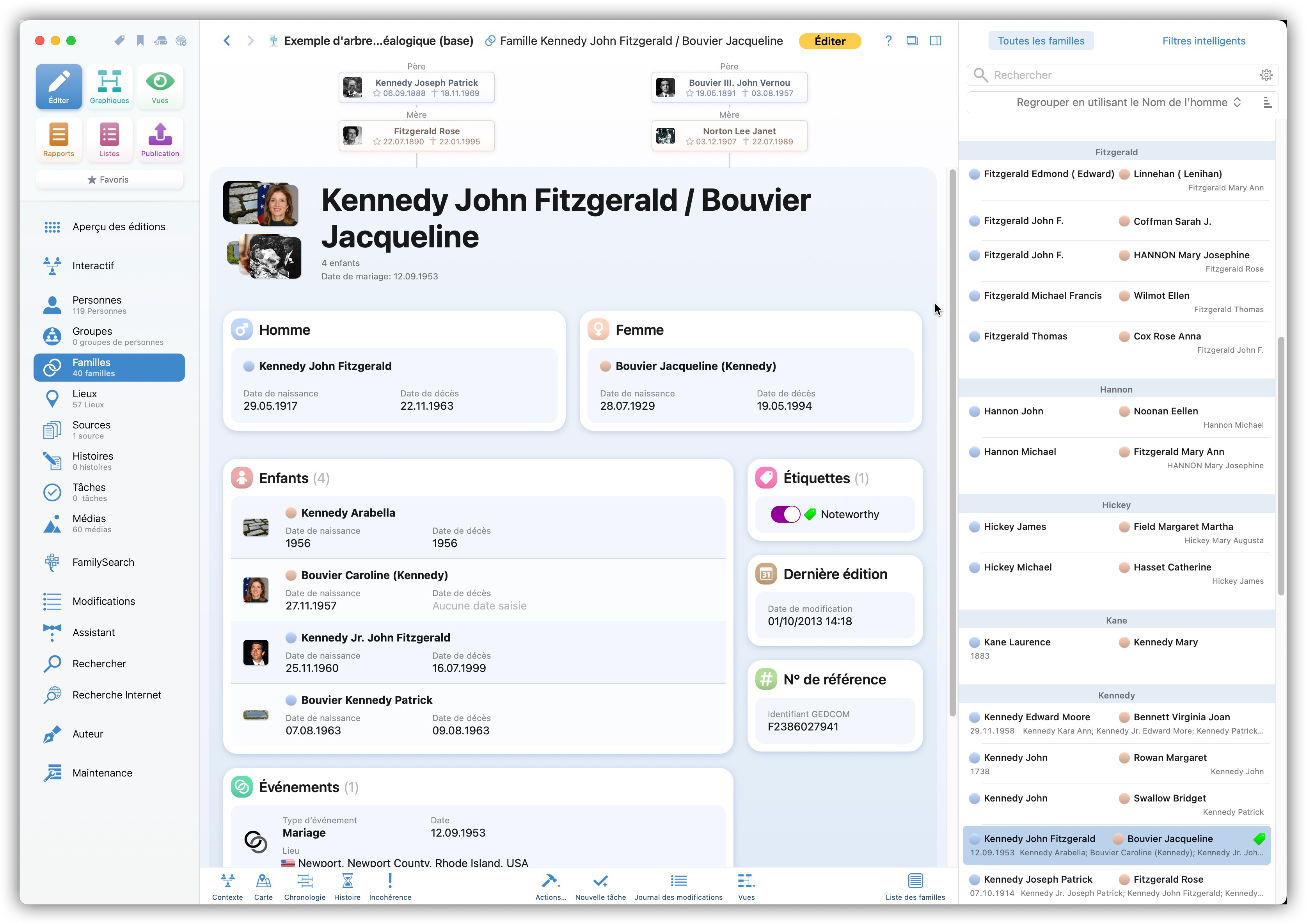Select Hickey James / Field Margaret Martha
Viewport: 1307px width, 924px height.
(x=1116, y=533)
